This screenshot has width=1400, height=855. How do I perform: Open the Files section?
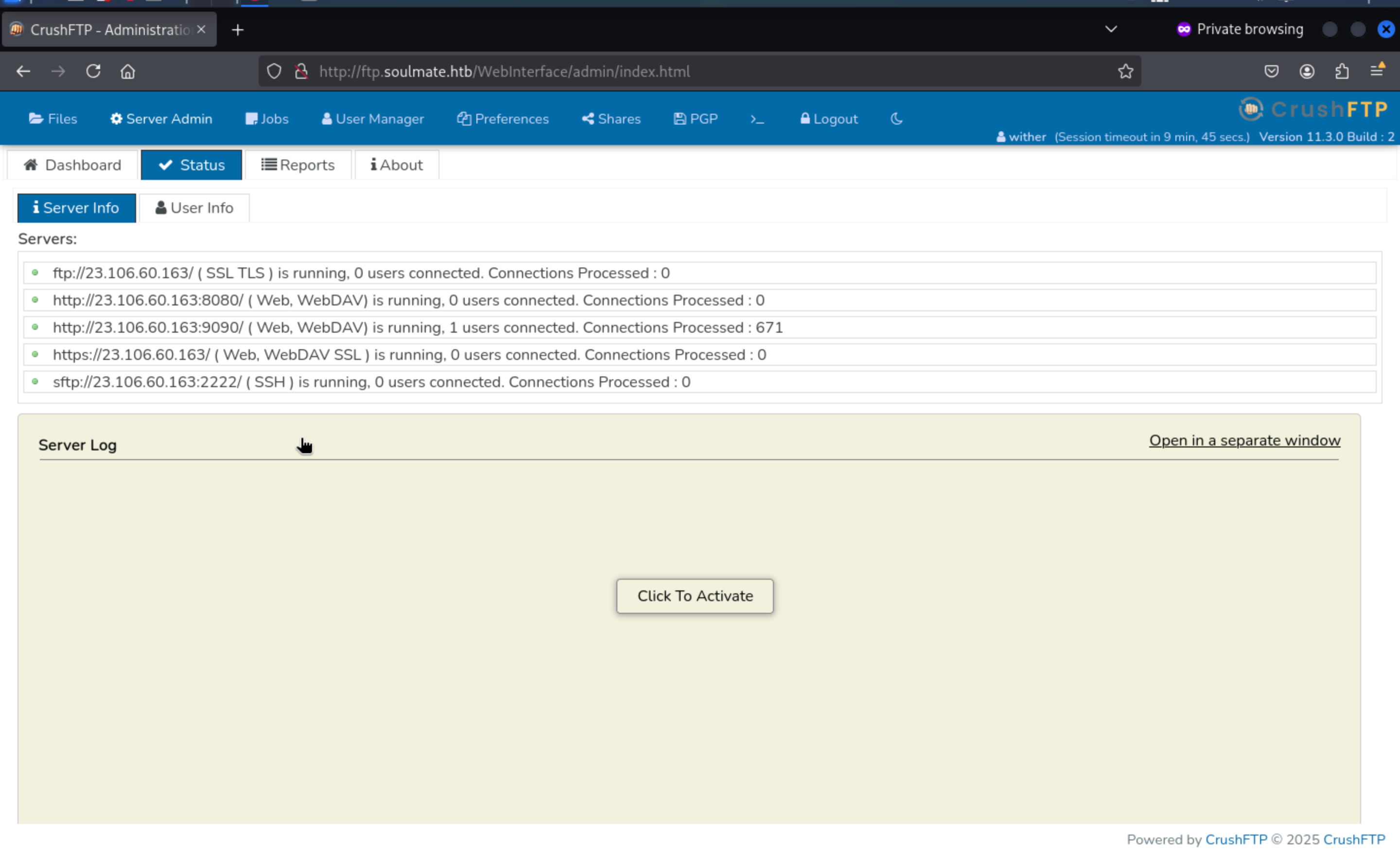[x=53, y=119]
